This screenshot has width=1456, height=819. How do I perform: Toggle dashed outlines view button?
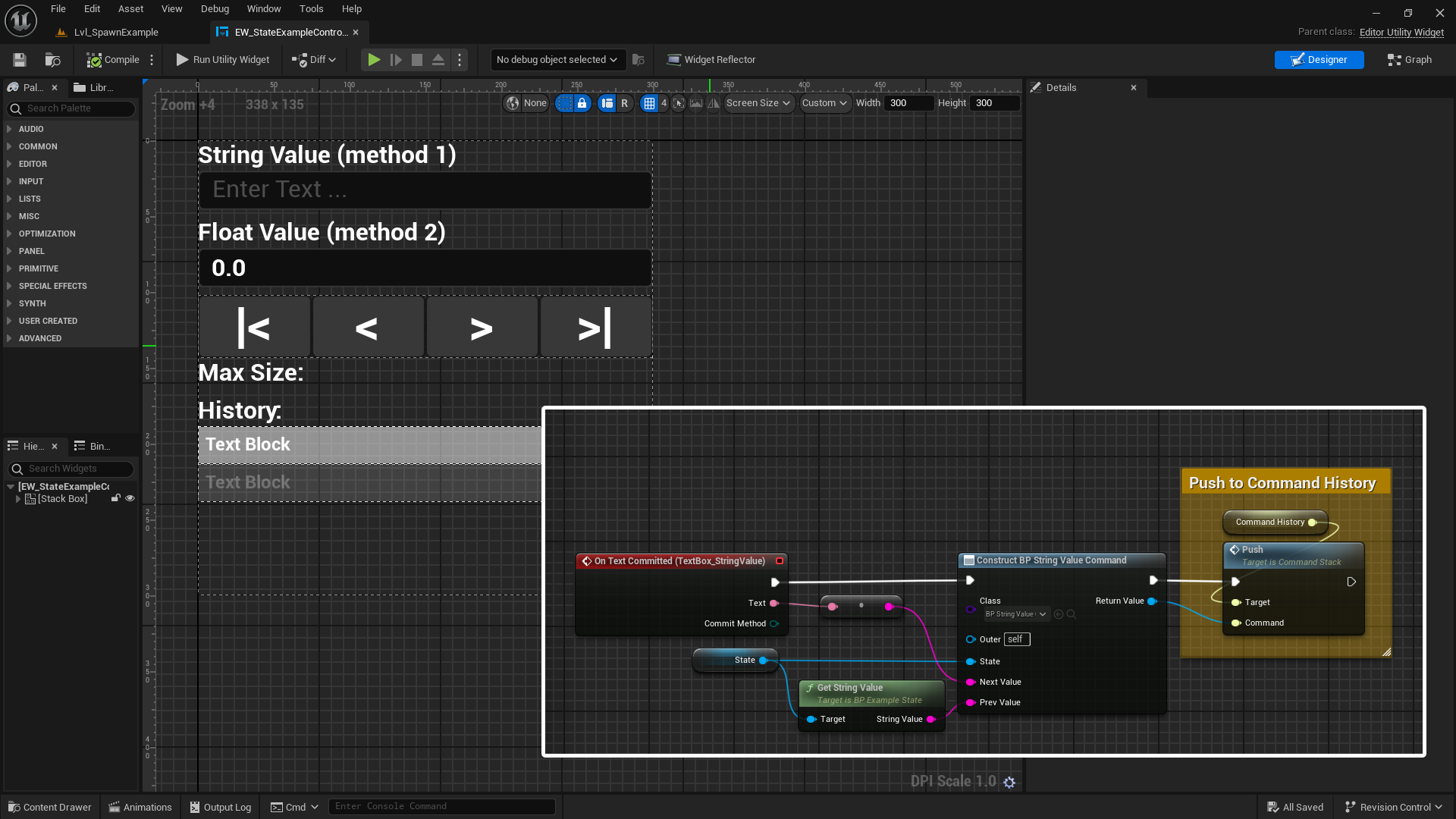(x=564, y=103)
